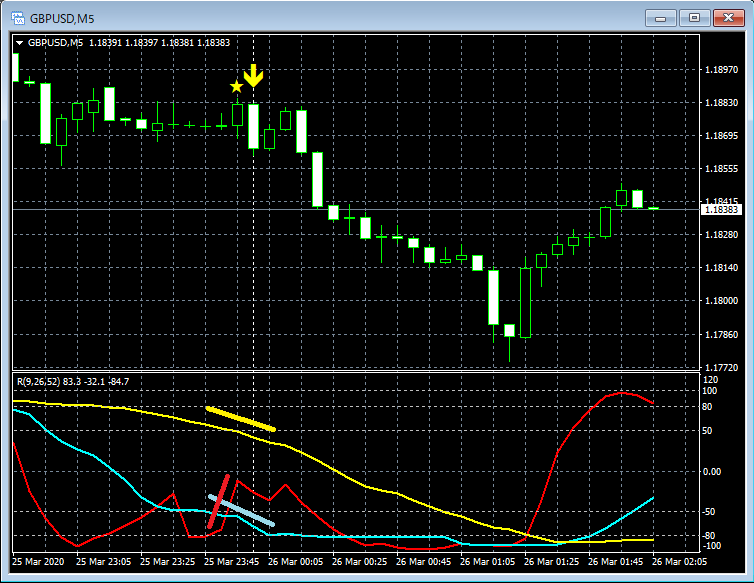Close the GBPUSD,M5 chart window
754x583 pixels.
pos(729,18)
